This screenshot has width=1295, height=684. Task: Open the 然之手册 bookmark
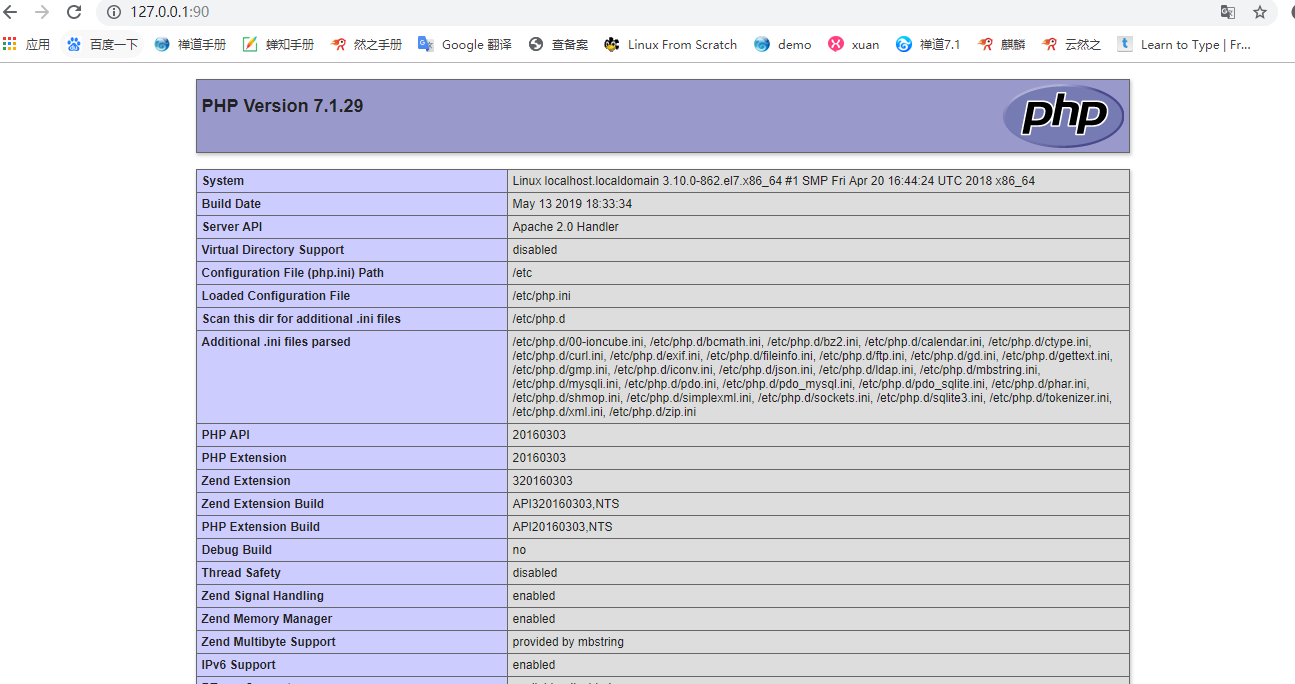(x=366, y=44)
